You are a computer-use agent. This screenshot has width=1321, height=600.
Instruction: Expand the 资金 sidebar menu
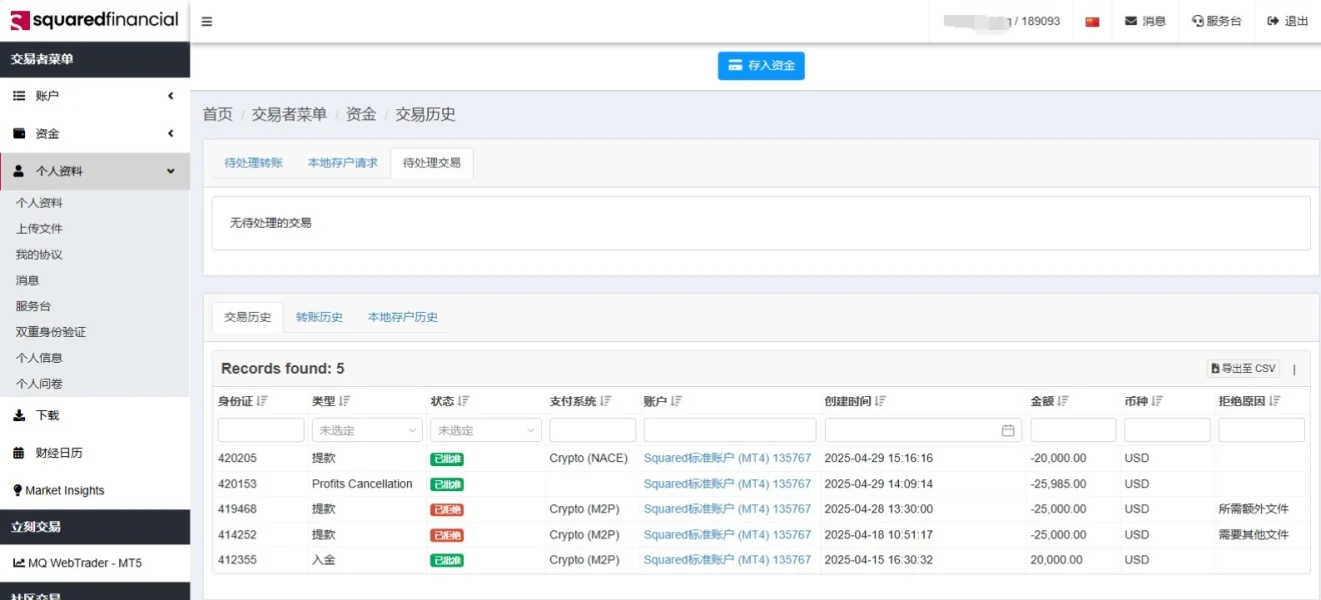coord(95,134)
